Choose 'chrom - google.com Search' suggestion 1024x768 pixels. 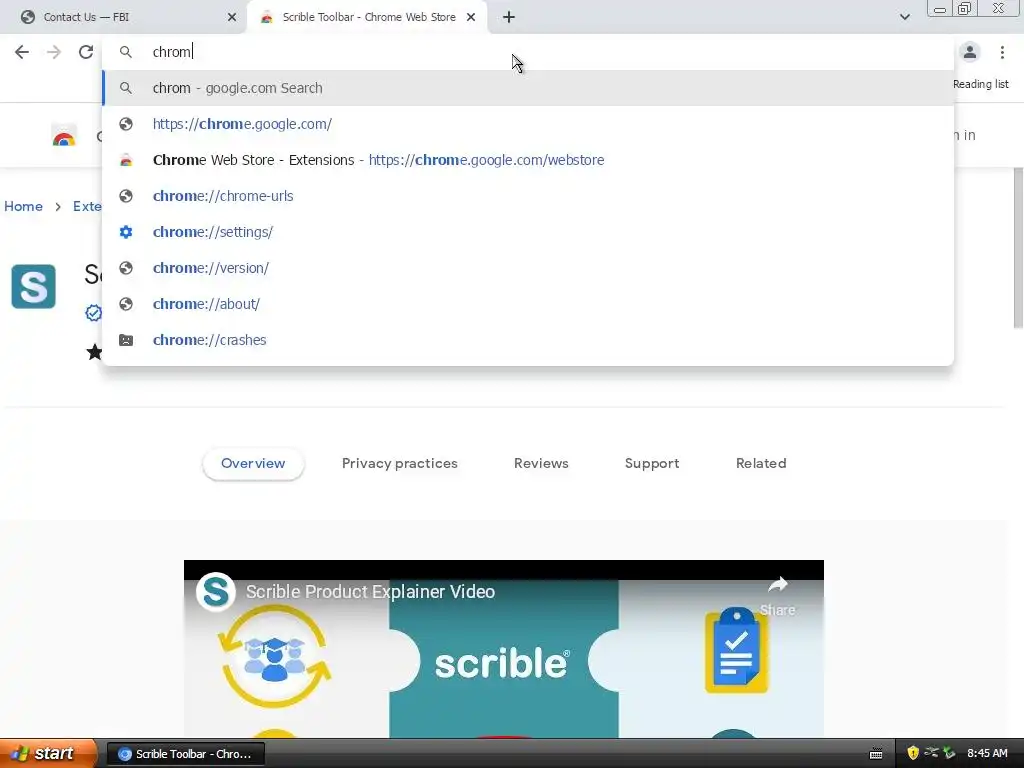point(528,88)
